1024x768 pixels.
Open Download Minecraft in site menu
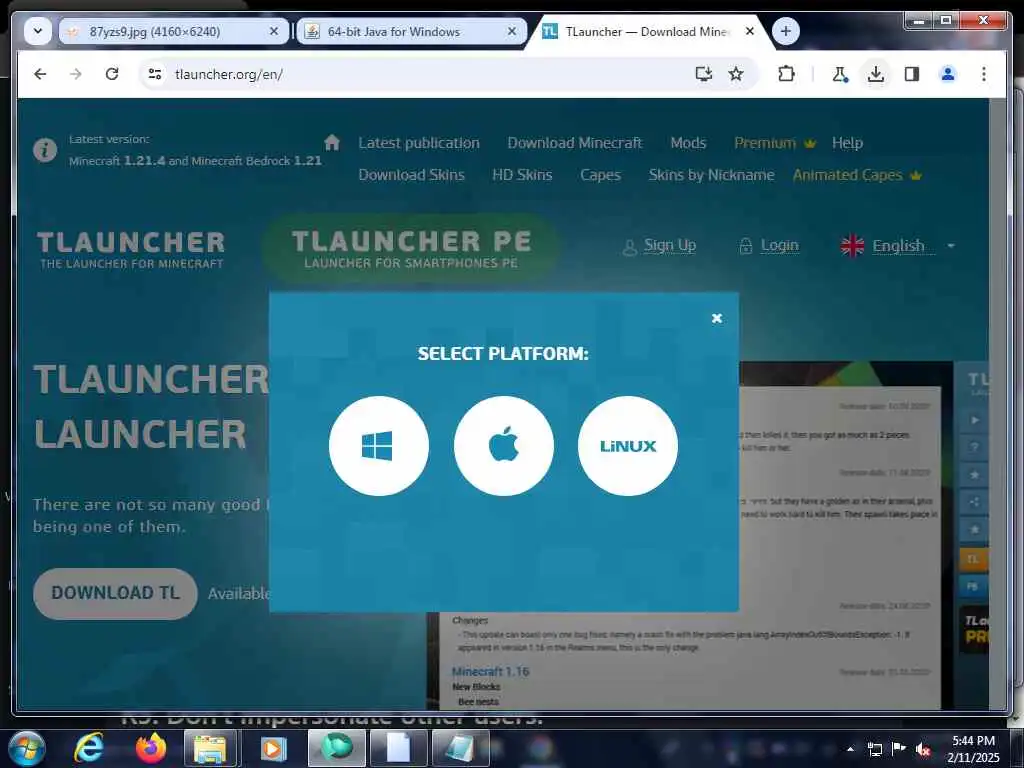point(575,143)
